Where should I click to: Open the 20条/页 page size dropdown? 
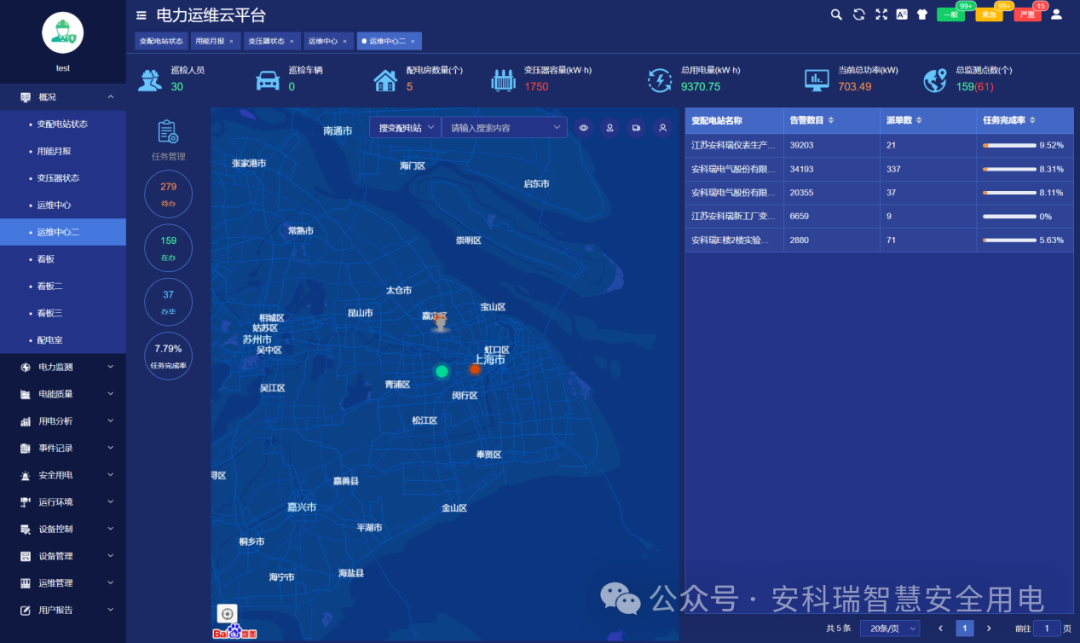coord(891,628)
